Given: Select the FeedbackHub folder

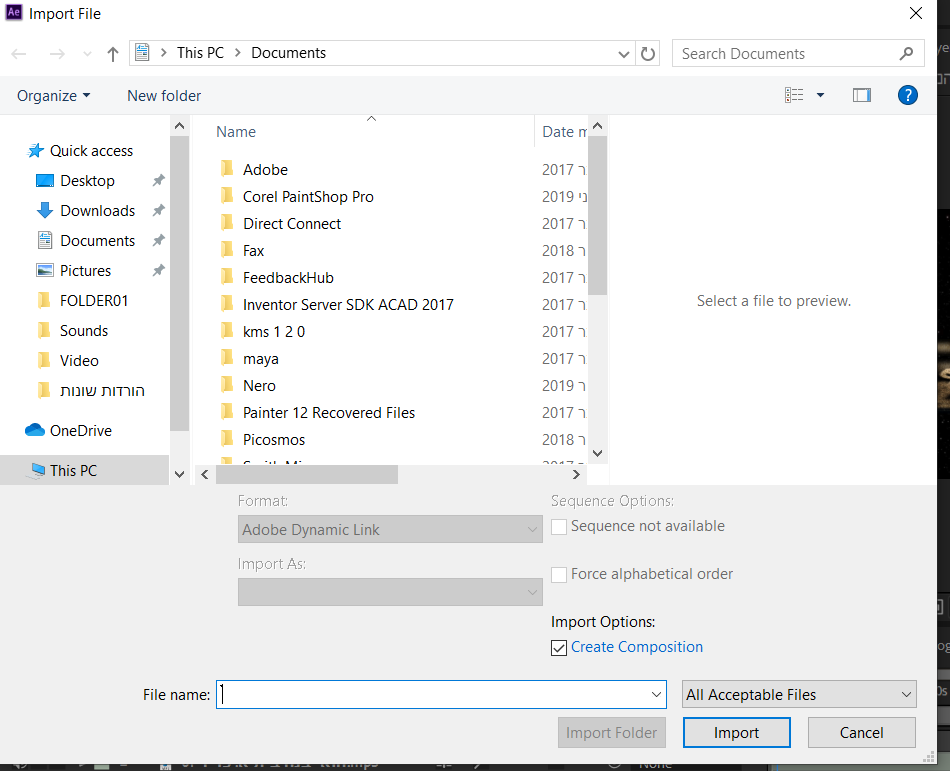Looking at the screenshot, I should pyautogui.click(x=288, y=278).
